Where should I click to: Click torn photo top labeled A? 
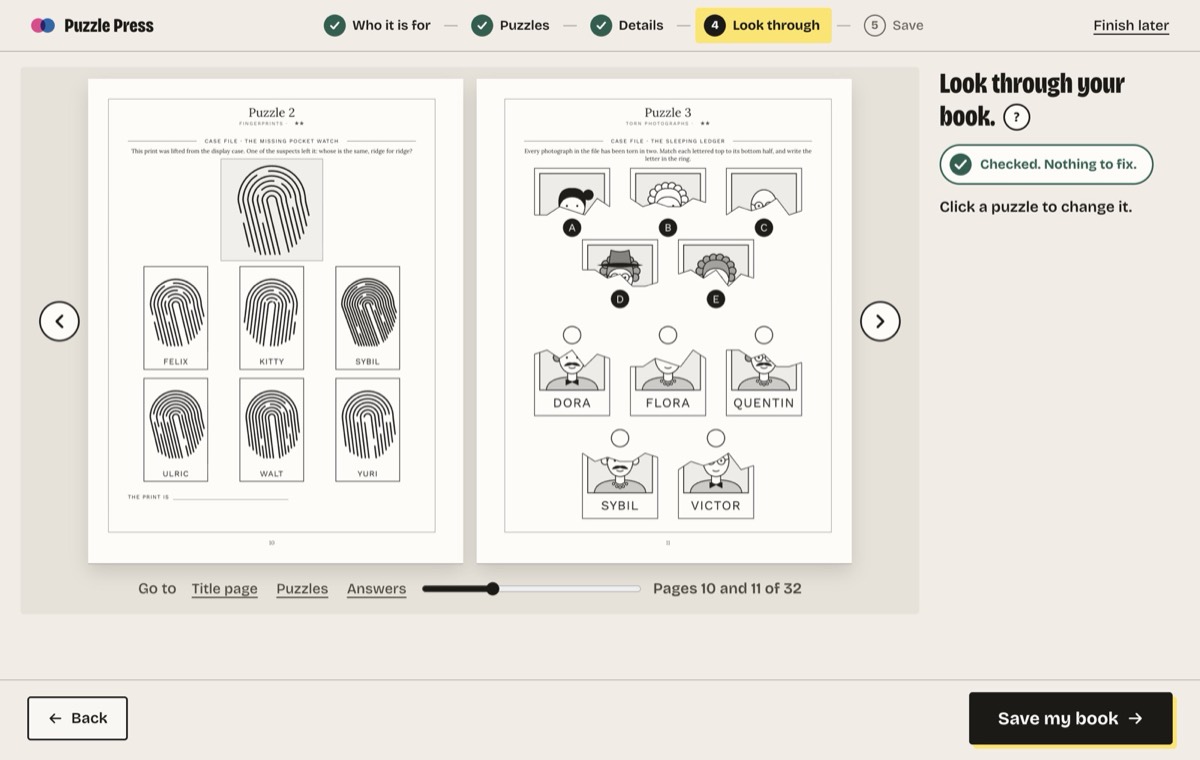coord(572,192)
